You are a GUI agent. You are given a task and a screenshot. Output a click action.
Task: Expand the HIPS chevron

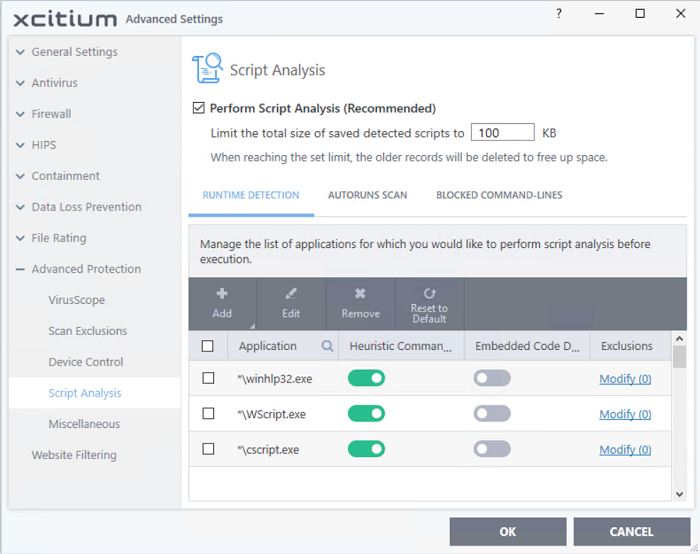(x=20, y=145)
